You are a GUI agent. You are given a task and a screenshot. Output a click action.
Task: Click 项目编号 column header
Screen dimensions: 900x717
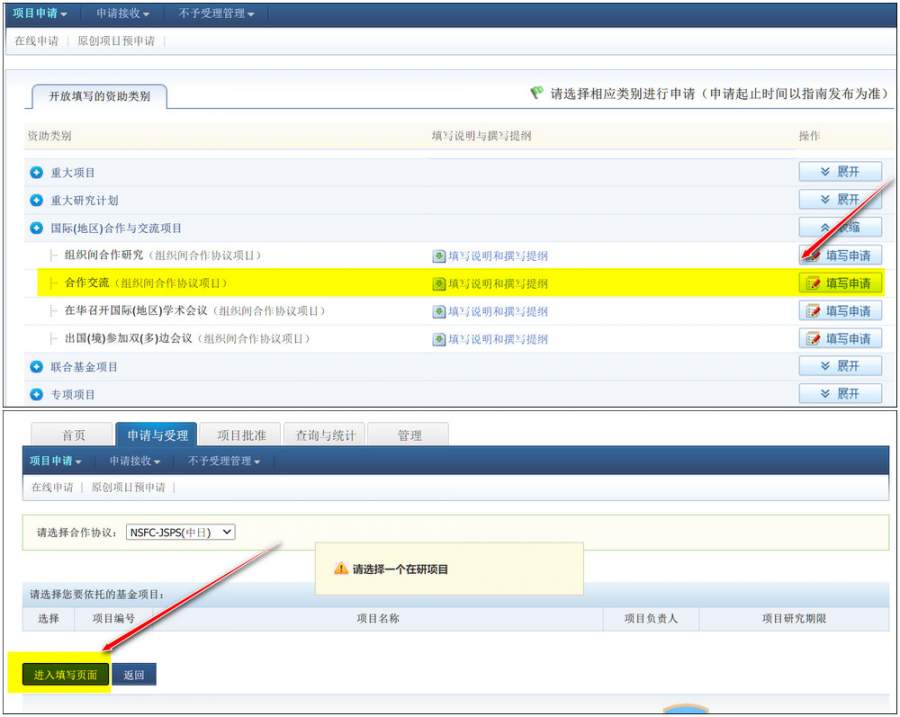[114, 618]
